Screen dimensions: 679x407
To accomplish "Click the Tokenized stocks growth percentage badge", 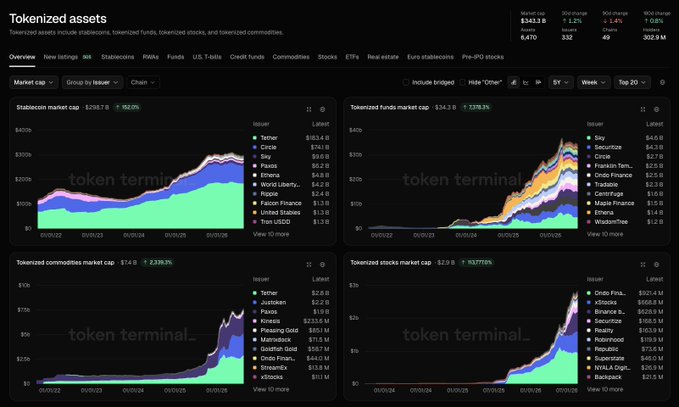I will 476,262.
